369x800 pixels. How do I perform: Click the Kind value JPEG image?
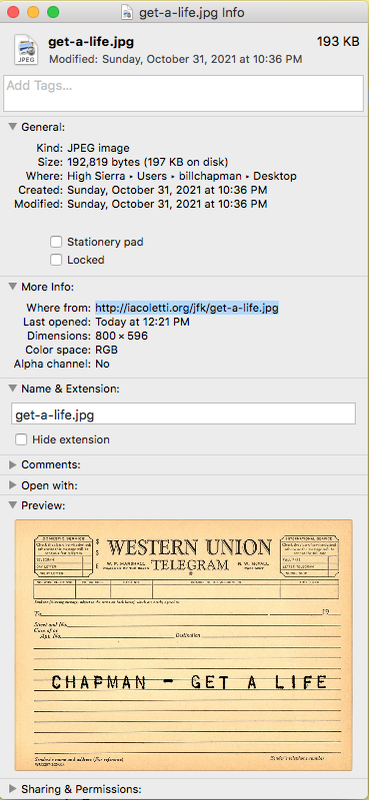pyautogui.click(x=99, y=148)
